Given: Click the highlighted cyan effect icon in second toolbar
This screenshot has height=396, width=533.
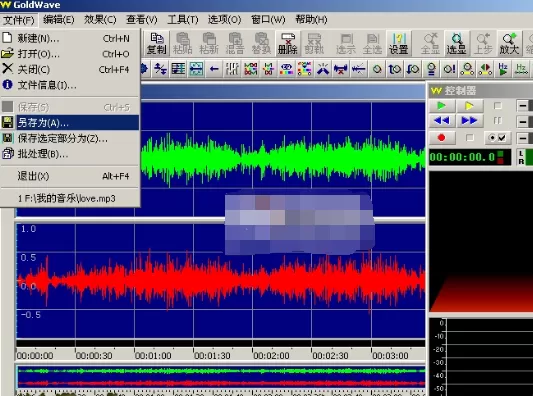Looking at the screenshot, I should [x=196, y=69].
